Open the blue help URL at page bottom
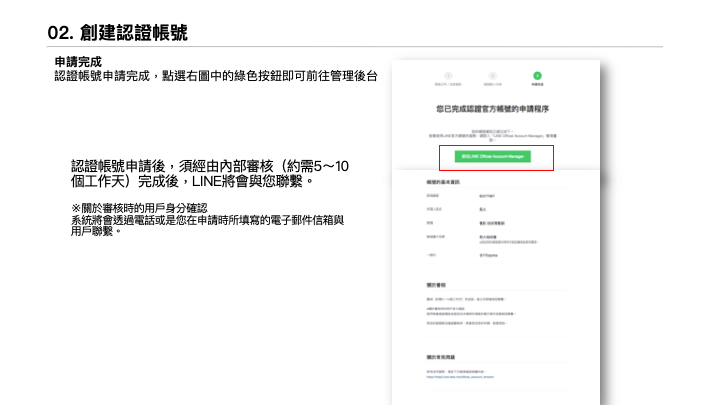 (460, 379)
